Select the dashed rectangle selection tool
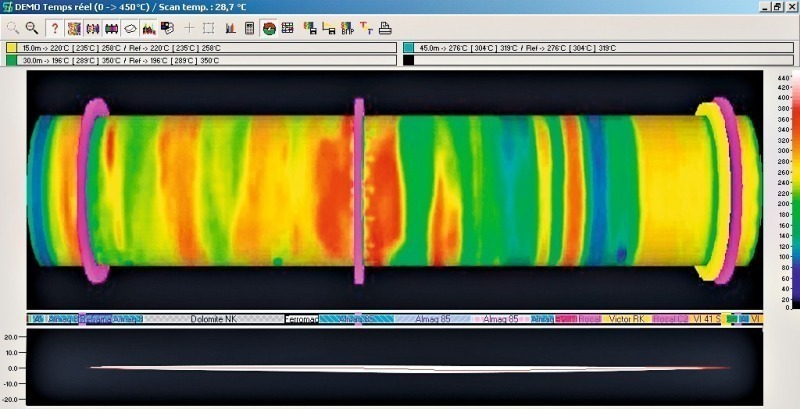Screen dimensions: 800x409 (x=208, y=28)
